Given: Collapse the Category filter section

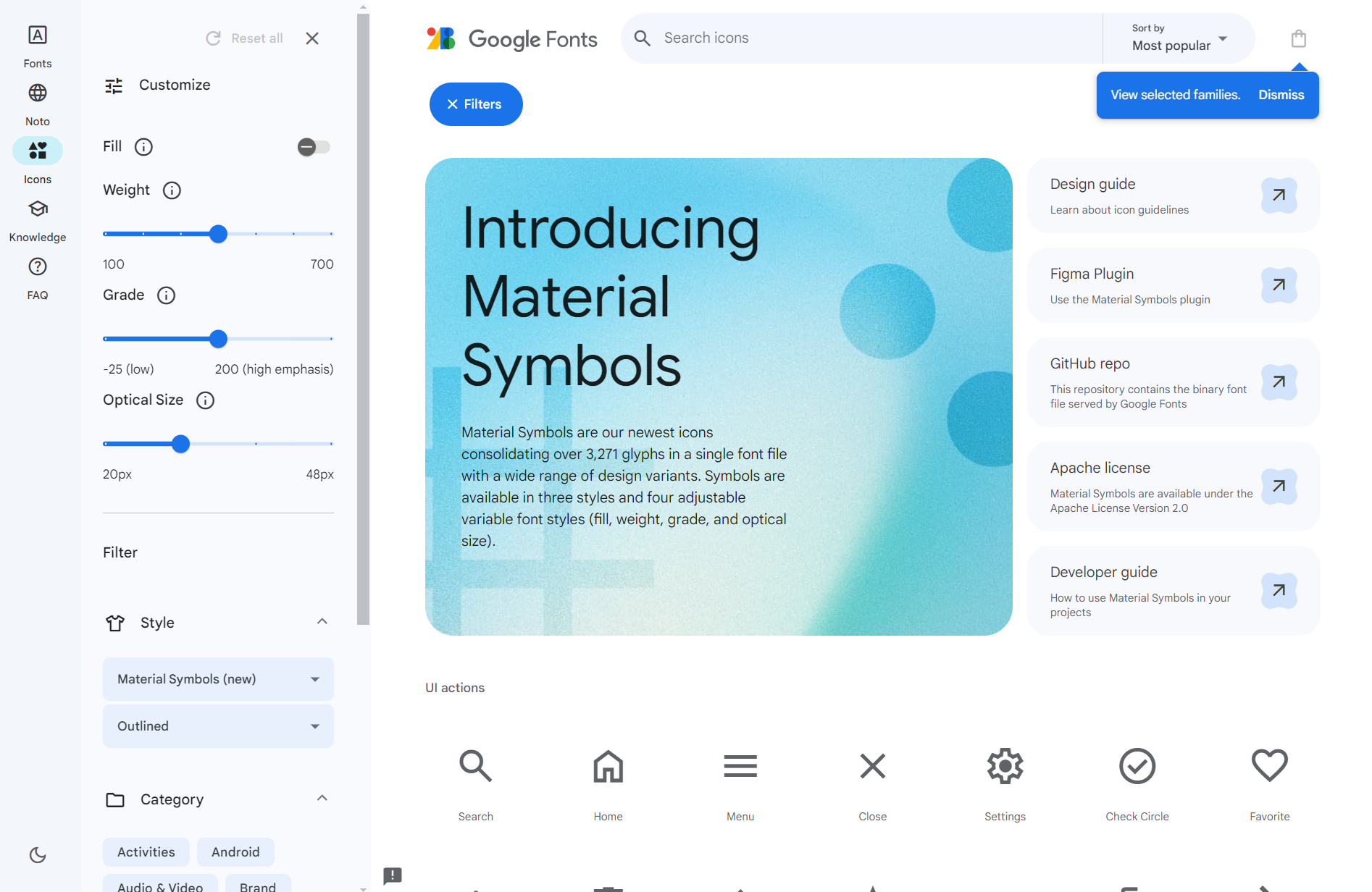Looking at the screenshot, I should coord(322,799).
